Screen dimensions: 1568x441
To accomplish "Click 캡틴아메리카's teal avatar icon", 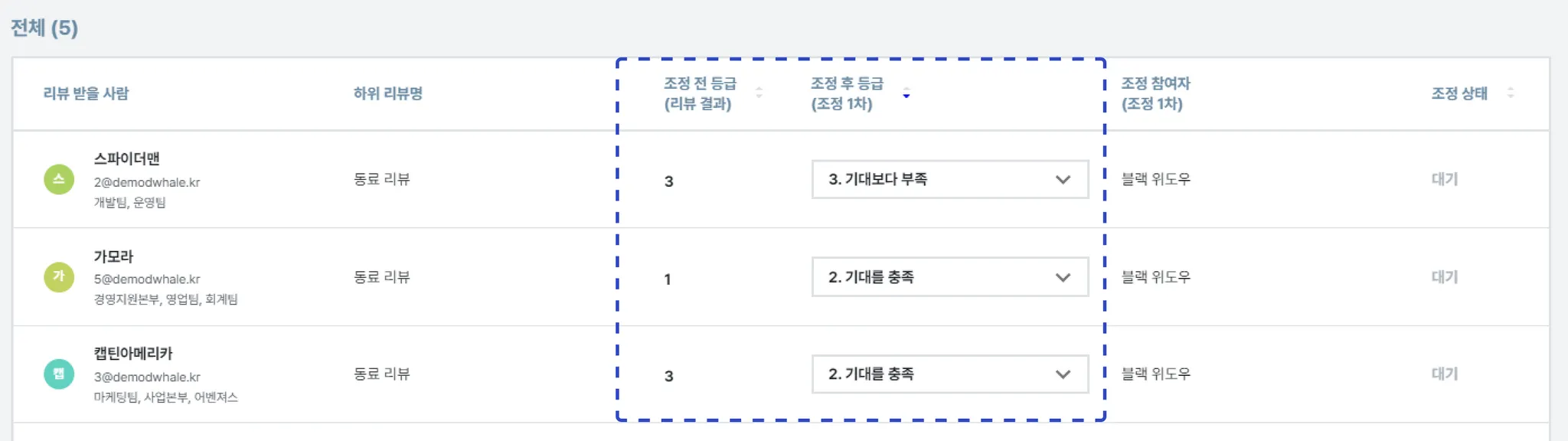I will pos(59,374).
